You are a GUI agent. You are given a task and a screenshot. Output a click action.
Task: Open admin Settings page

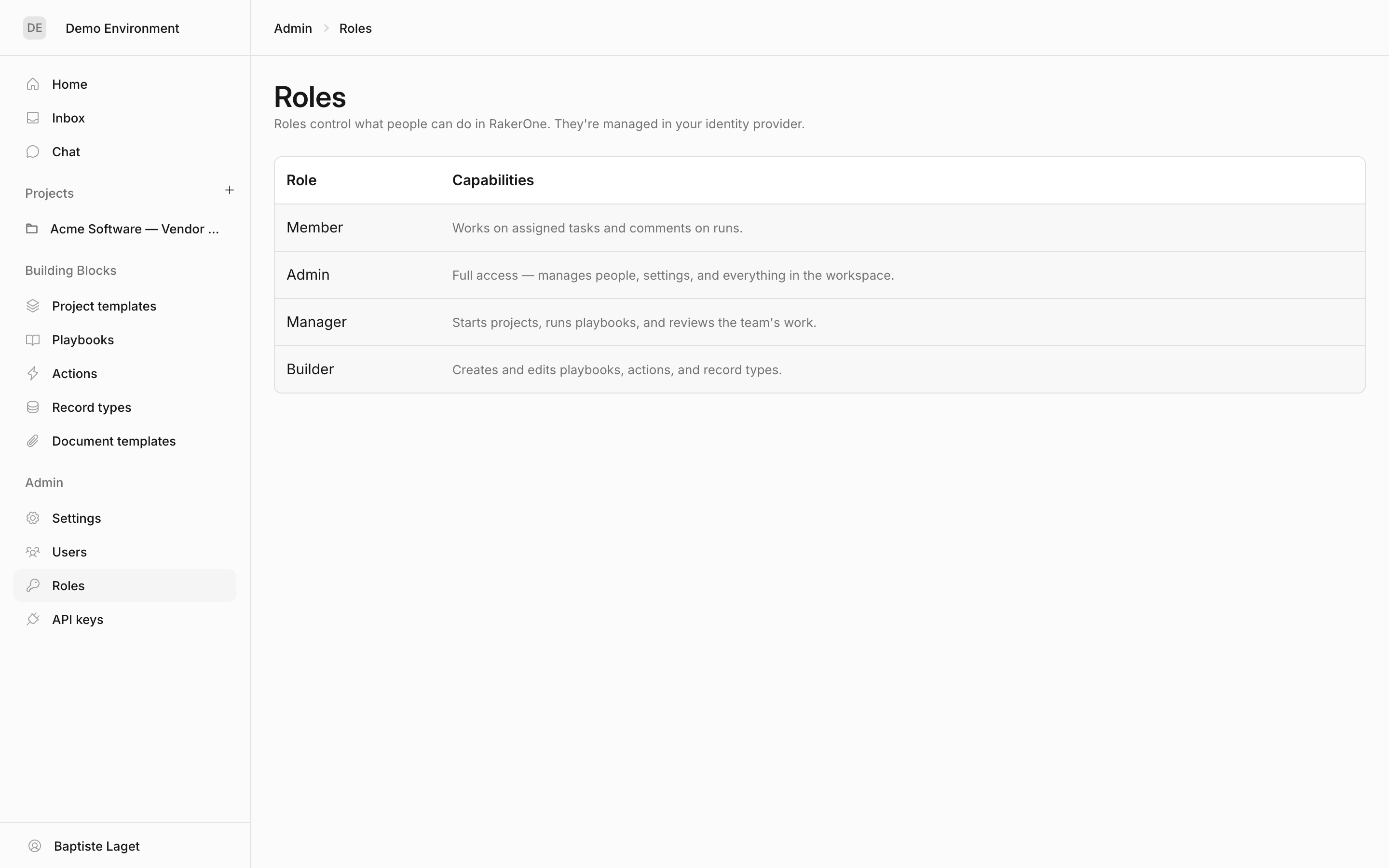click(124, 518)
